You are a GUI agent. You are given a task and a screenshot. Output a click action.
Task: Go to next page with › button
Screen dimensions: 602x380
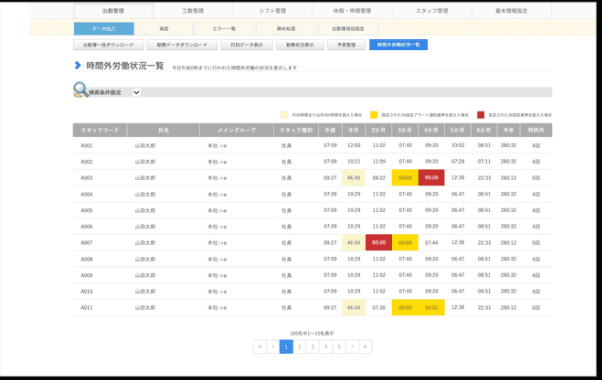[x=352, y=347]
